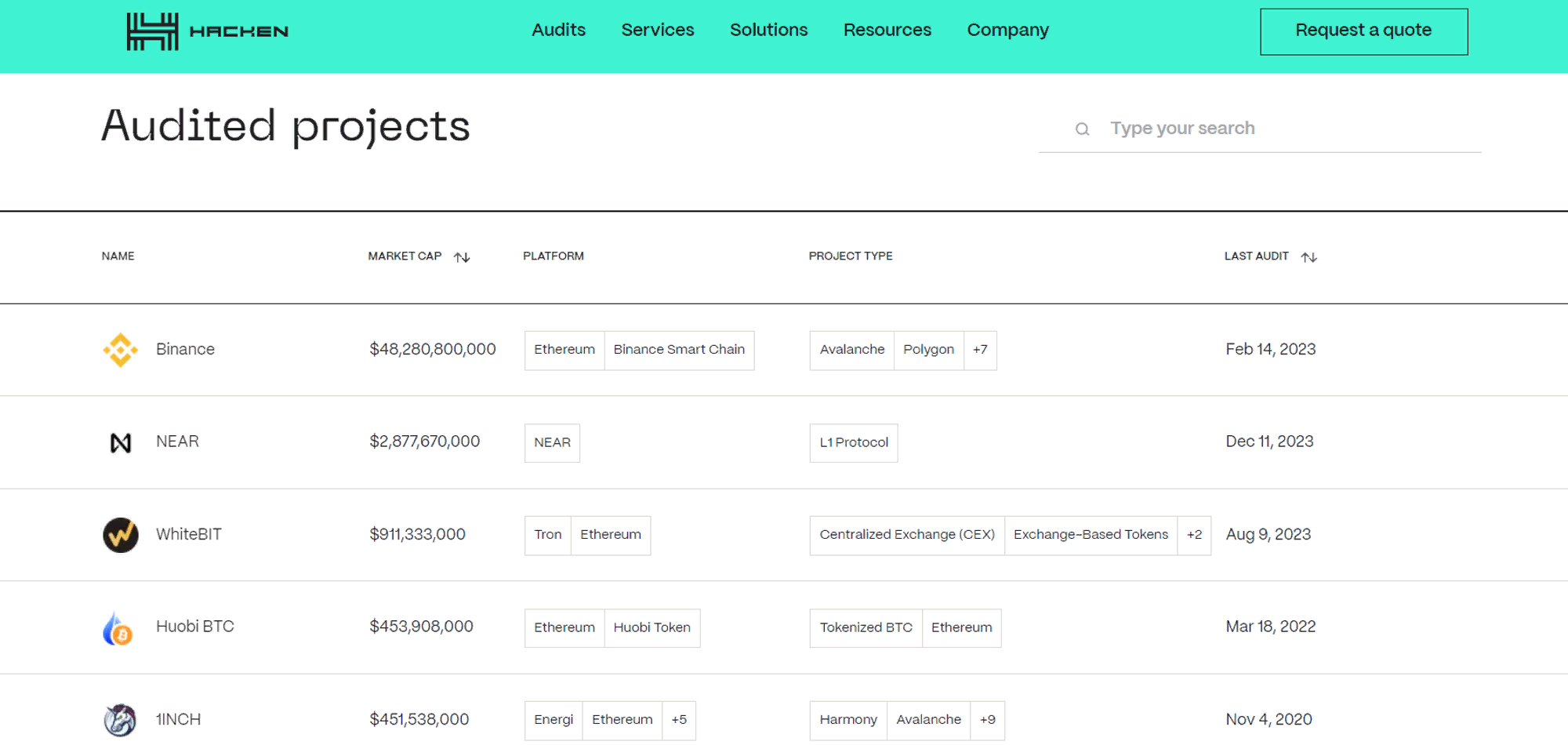The image size is (1568, 745).
Task: Open the Services menu
Action: (x=658, y=30)
